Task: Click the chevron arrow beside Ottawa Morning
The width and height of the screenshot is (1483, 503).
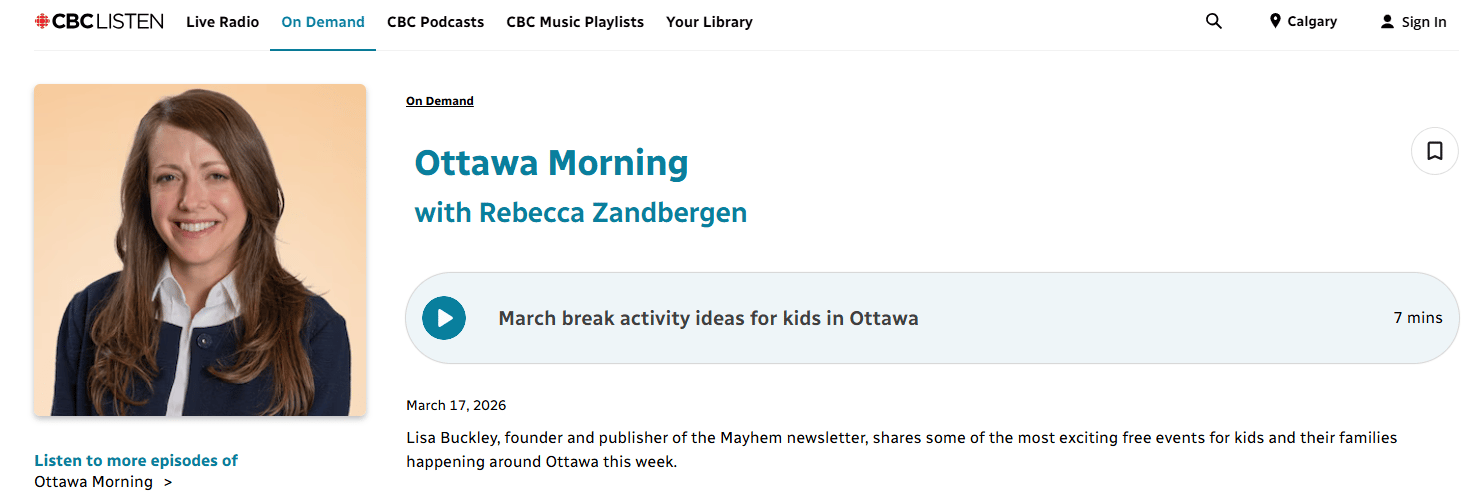Action: (x=167, y=483)
